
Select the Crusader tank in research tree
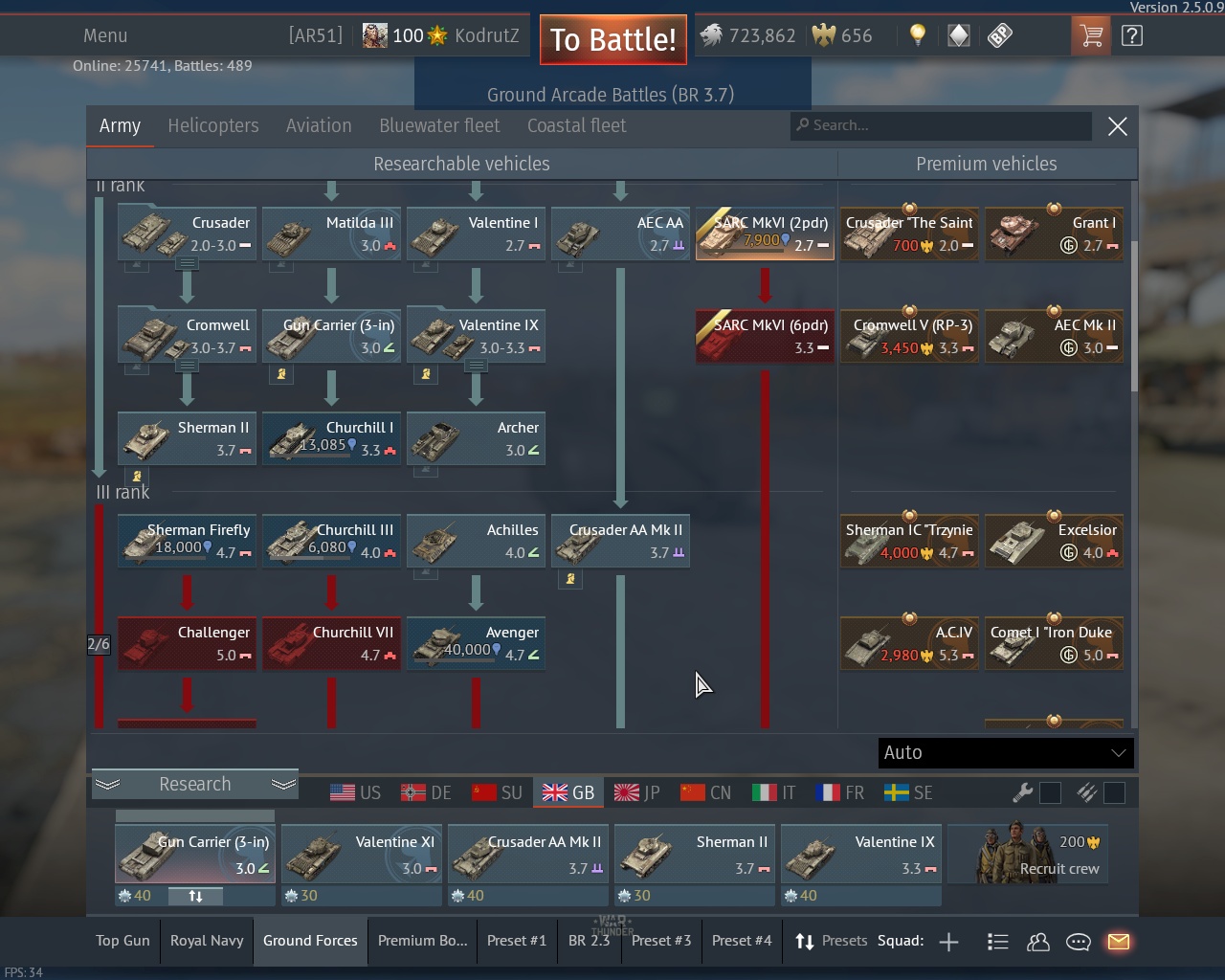pos(187,234)
